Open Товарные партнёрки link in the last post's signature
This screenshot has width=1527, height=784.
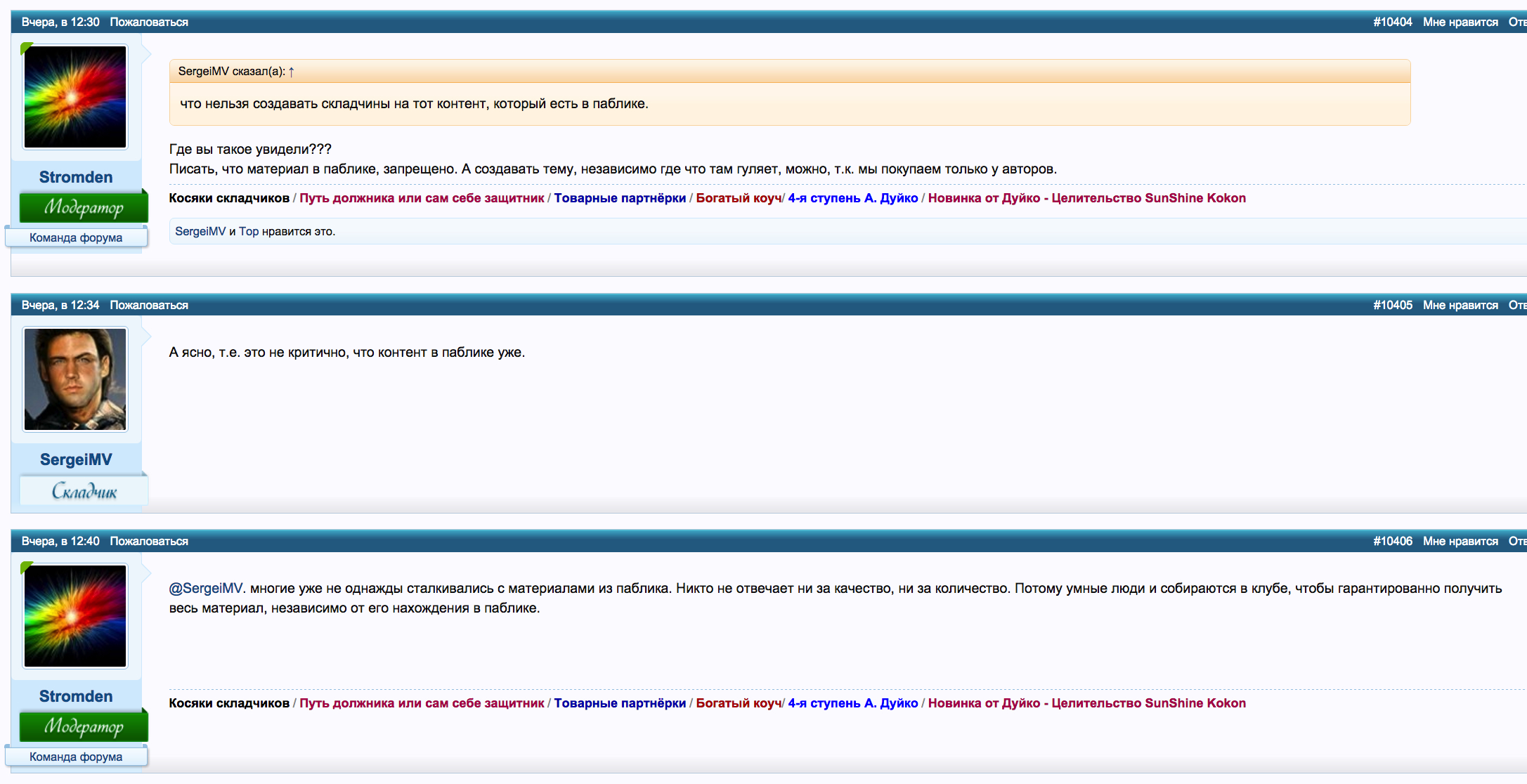pyautogui.click(x=620, y=703)
